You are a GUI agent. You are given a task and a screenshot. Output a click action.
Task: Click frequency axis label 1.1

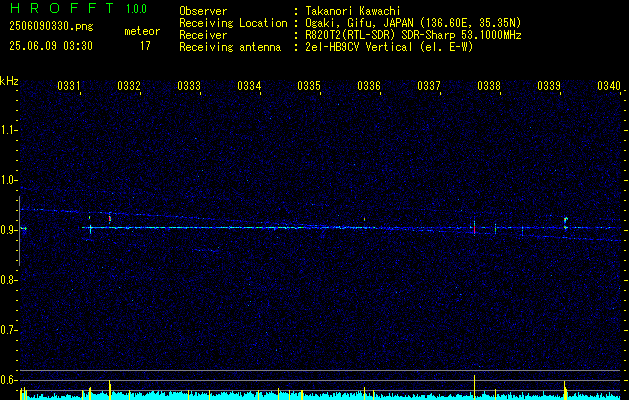pos(8,130)
